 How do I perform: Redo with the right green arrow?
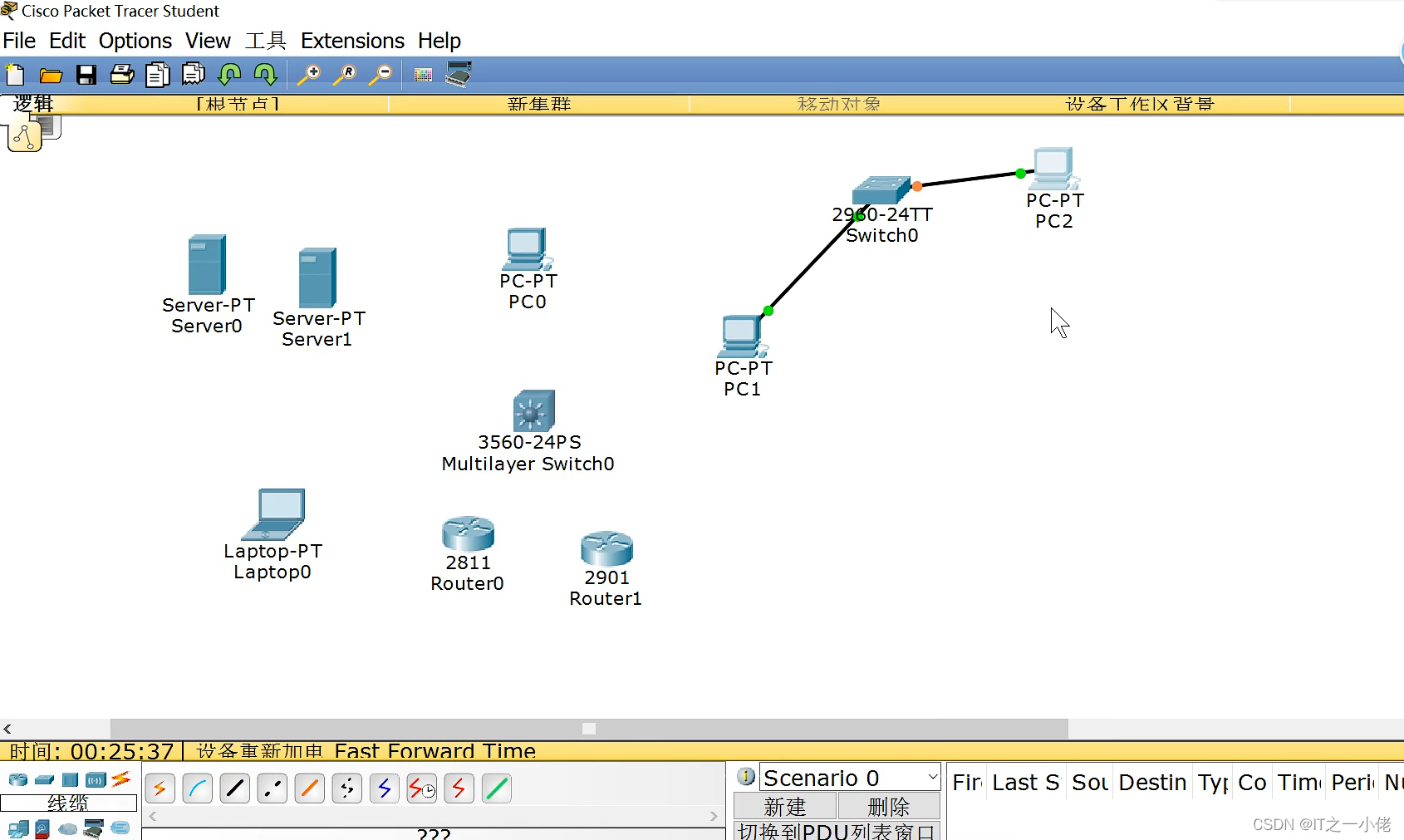point(265,75)
